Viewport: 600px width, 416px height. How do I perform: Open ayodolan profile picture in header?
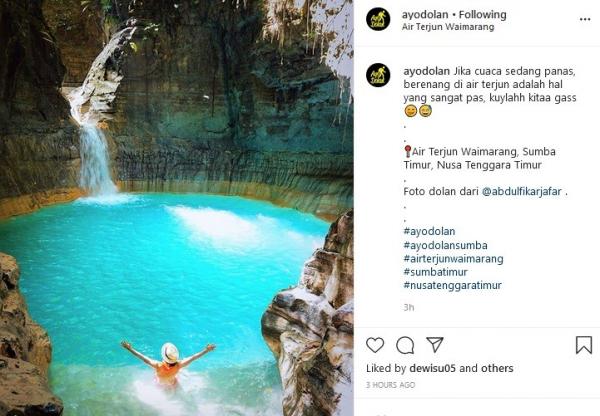click(378, 19)
